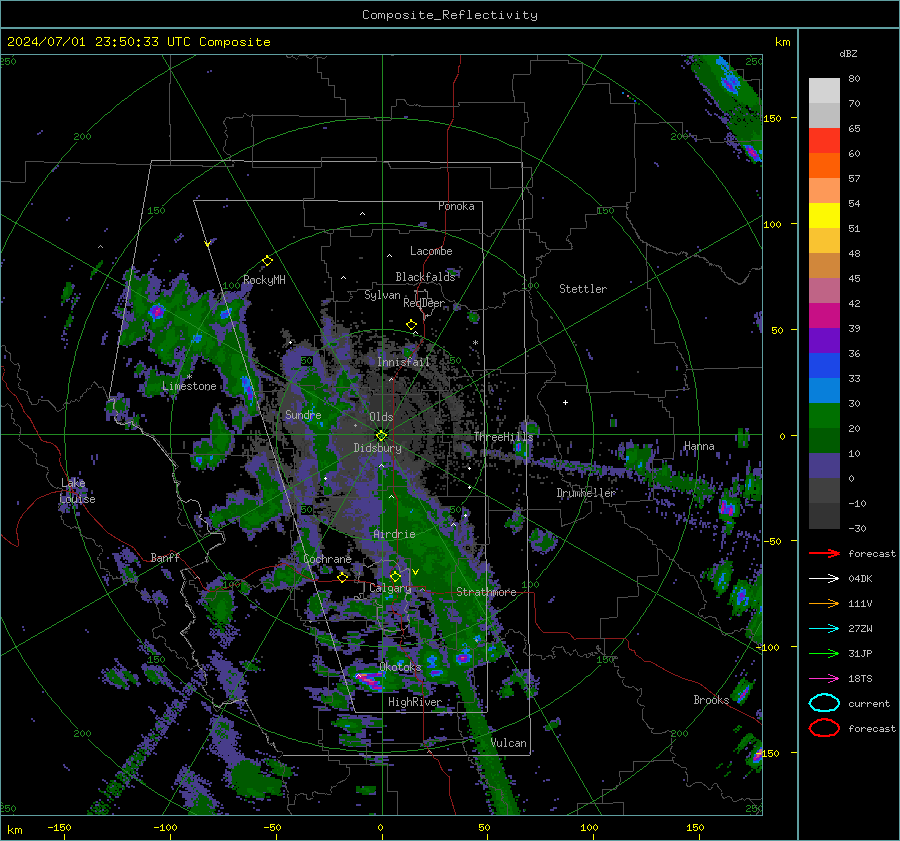Click the blue 36 dBZ legend swatch
The width and height of the screenshot is (900, 841).
[824, 365]
